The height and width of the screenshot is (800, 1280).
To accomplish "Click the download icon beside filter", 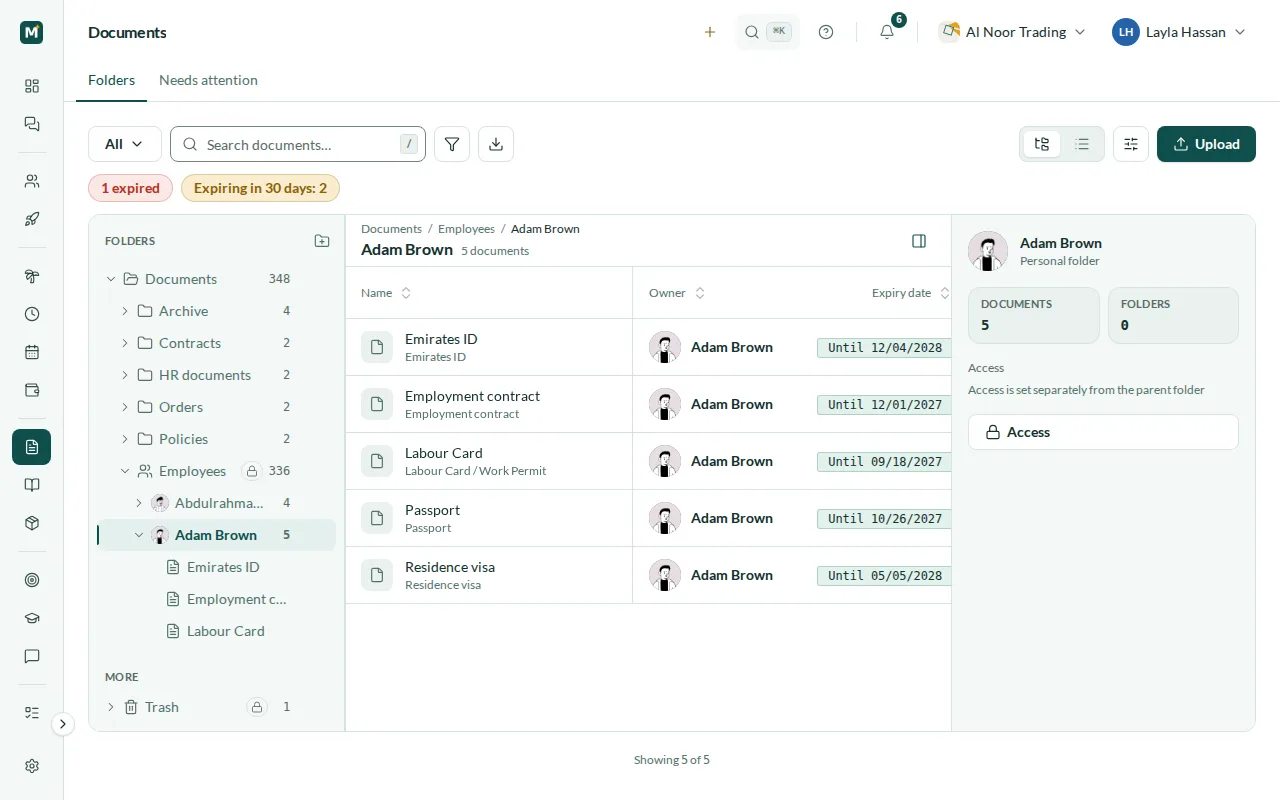I will (496, 144).
